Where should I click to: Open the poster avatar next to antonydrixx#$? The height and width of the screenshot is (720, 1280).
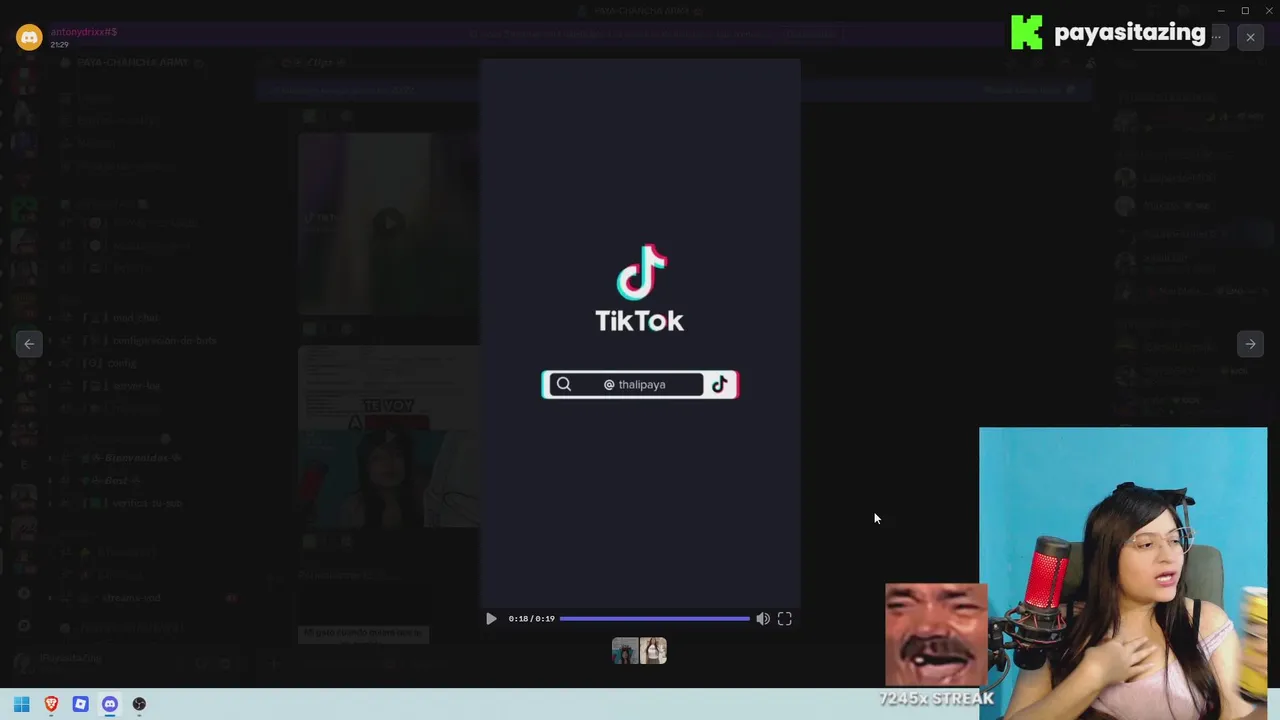point(29,37)
